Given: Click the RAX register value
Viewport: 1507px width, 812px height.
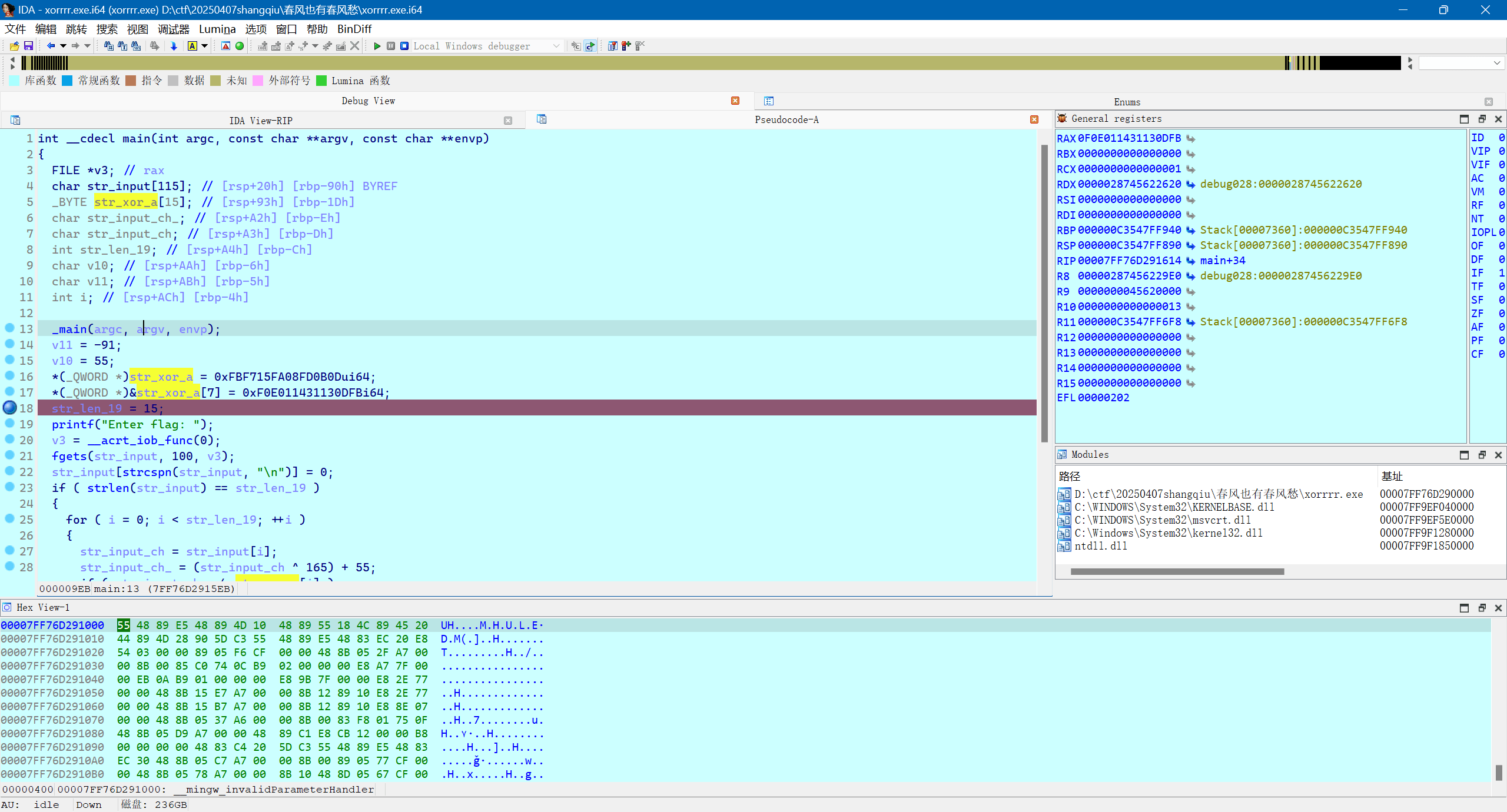Looking at the screenshot, I should pyautogui.click(x=1128, y=138).
